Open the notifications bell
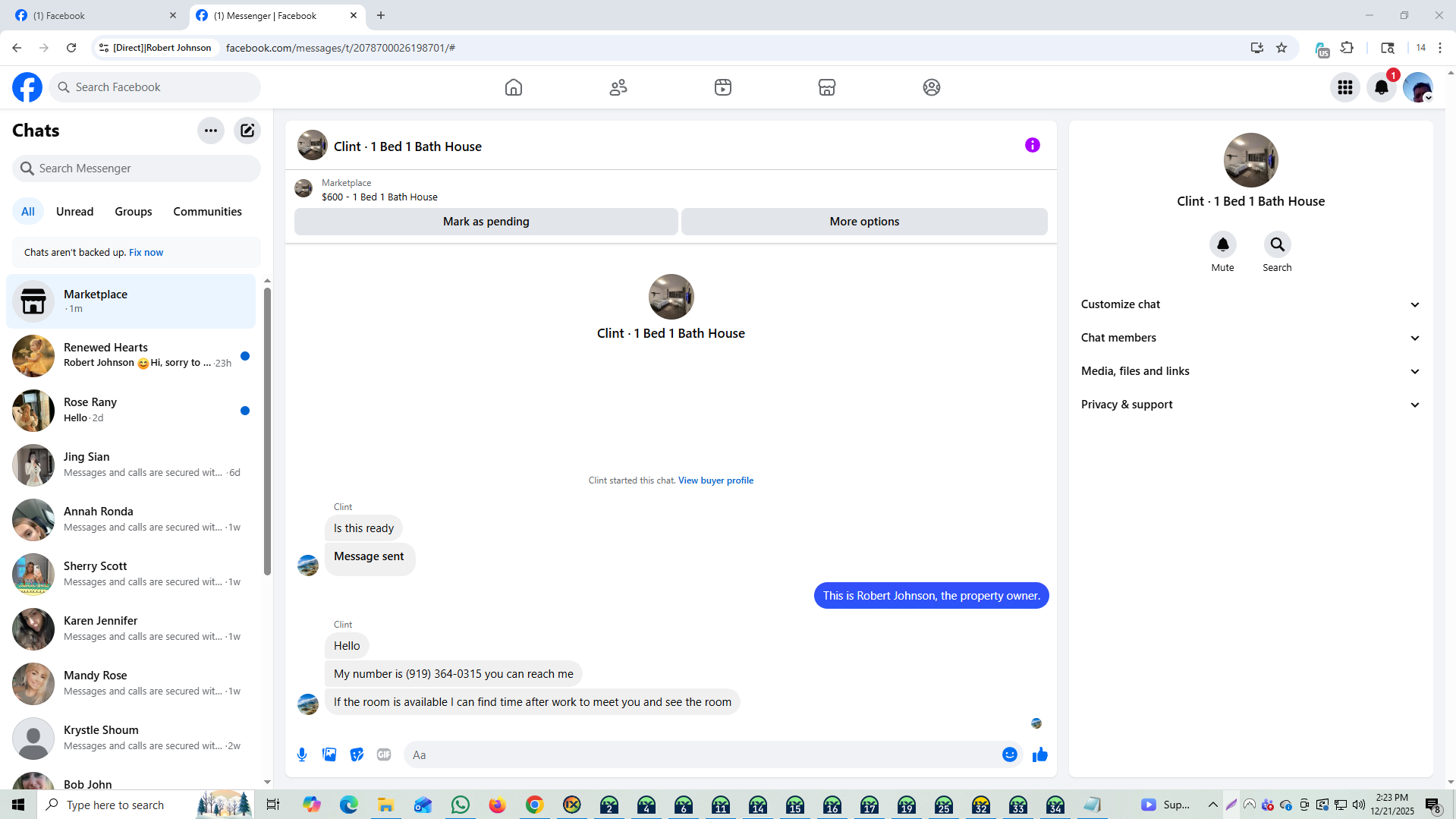The image size is (1456, 819). coord(1382,87)
